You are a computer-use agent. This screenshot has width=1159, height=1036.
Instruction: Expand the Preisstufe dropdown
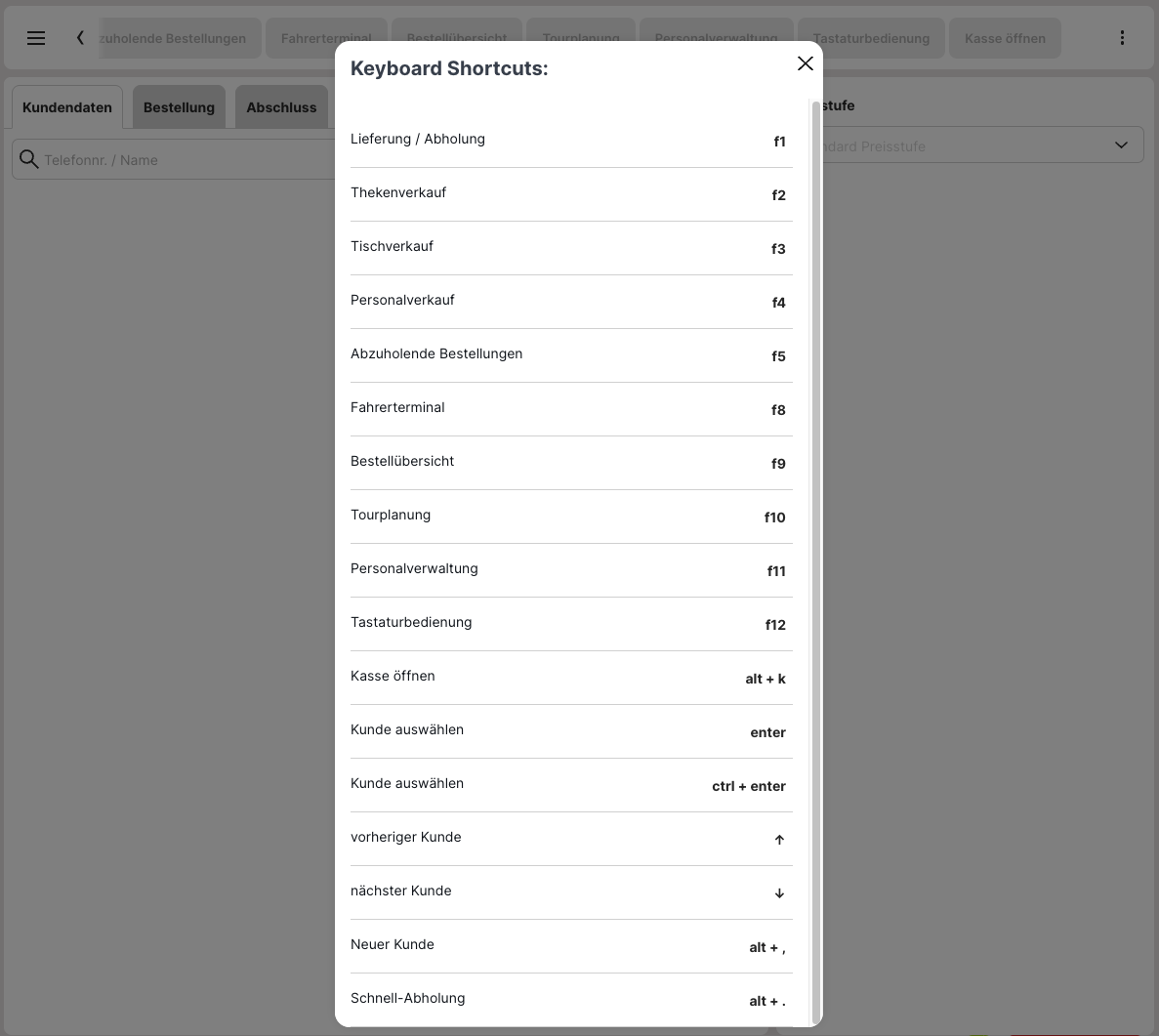pyautogui.click(x=1121, y=145)
